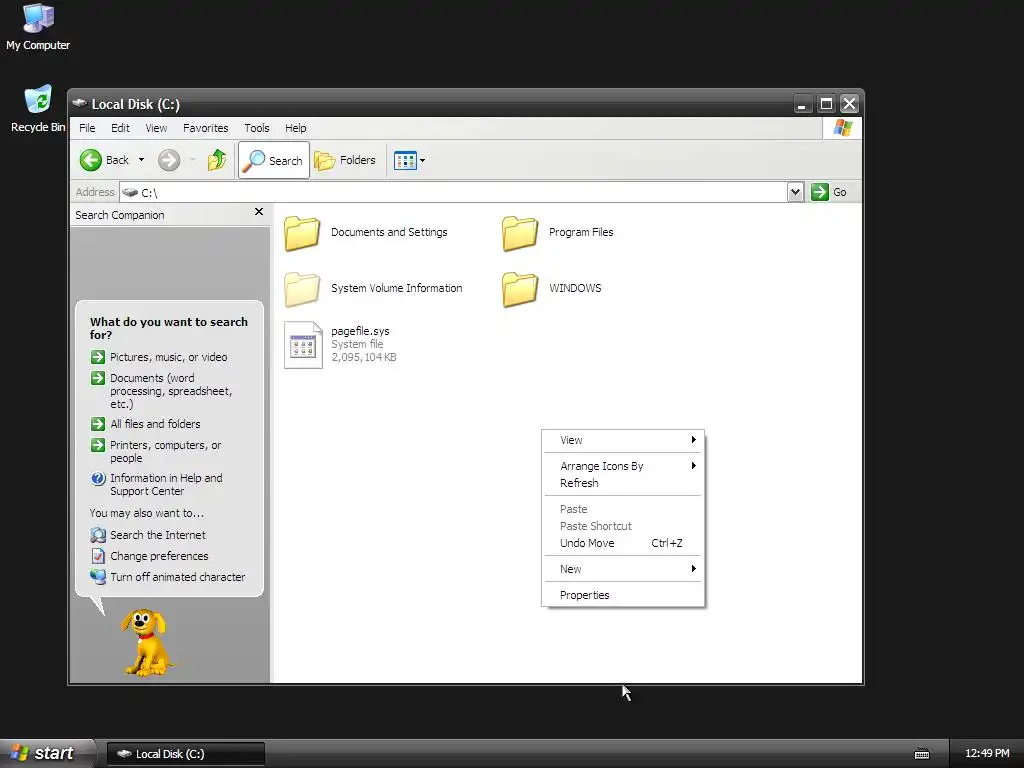The height and width of the screenshot is (768, 1024).
Task: Click the keyboard icon in system tray
Action: point(921,754)
